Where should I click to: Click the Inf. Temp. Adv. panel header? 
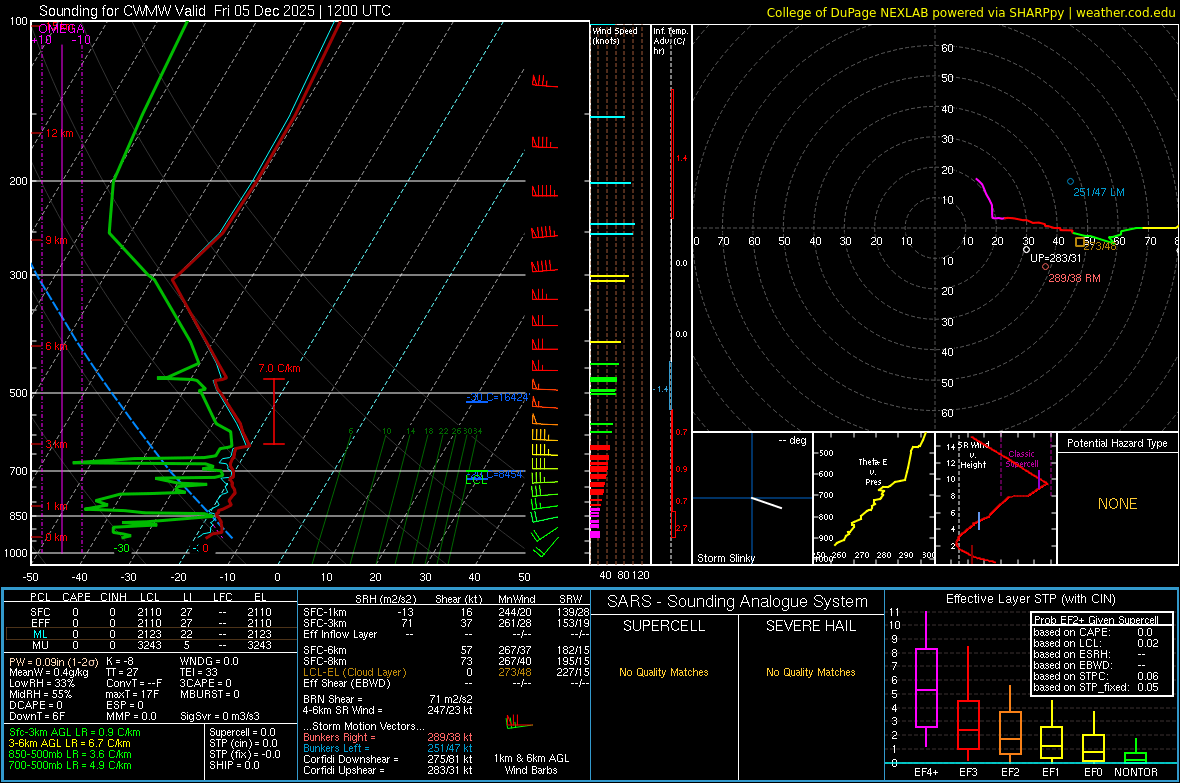[x=670, y=41]
